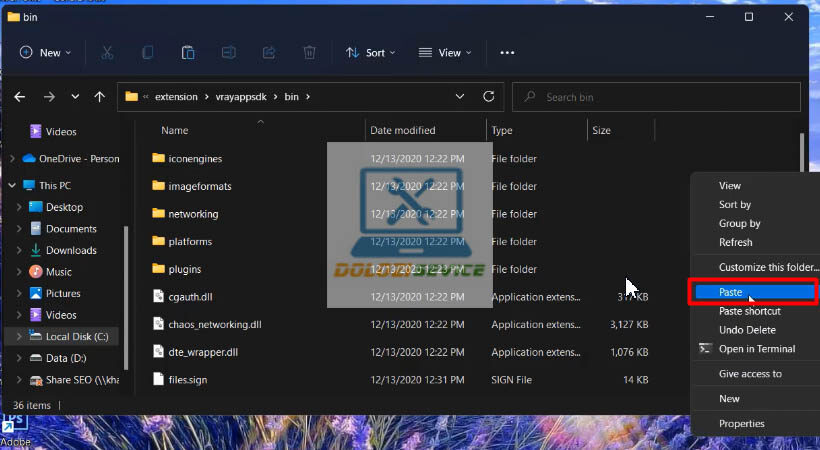Go up one folder level with Up arrow
The width and height of the screenshot is (820, 450).
click(99, 97)
